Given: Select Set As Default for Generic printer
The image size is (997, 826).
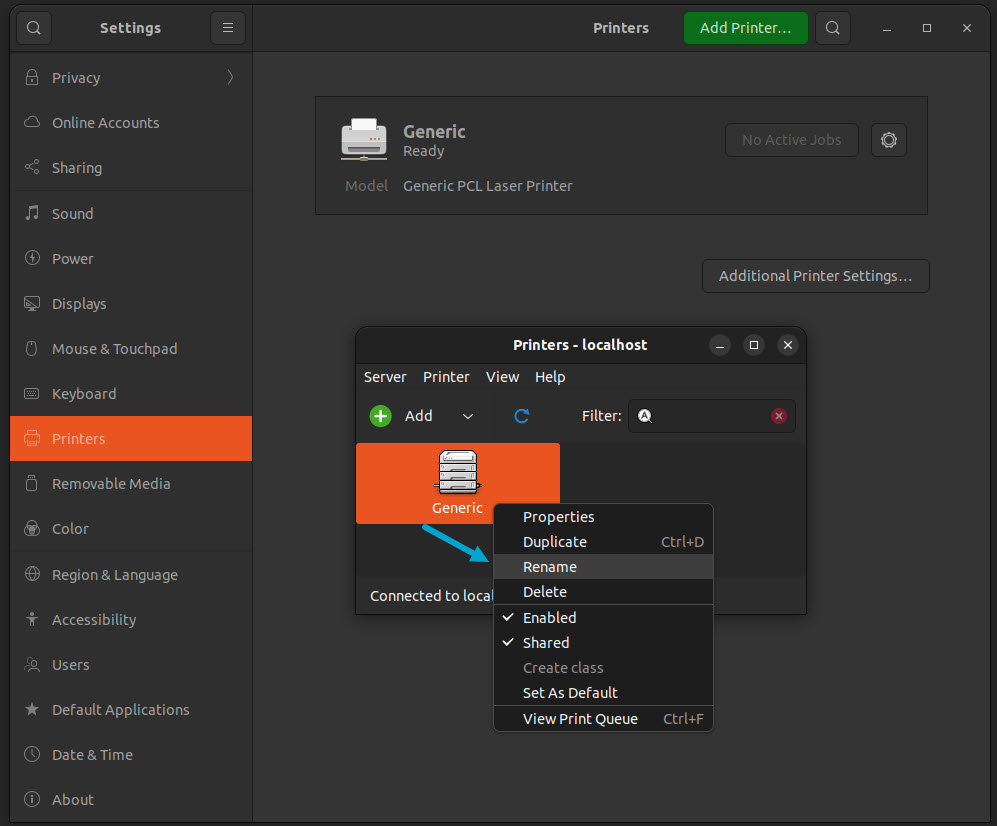Looking at the screenshot, I should (569, 692).
